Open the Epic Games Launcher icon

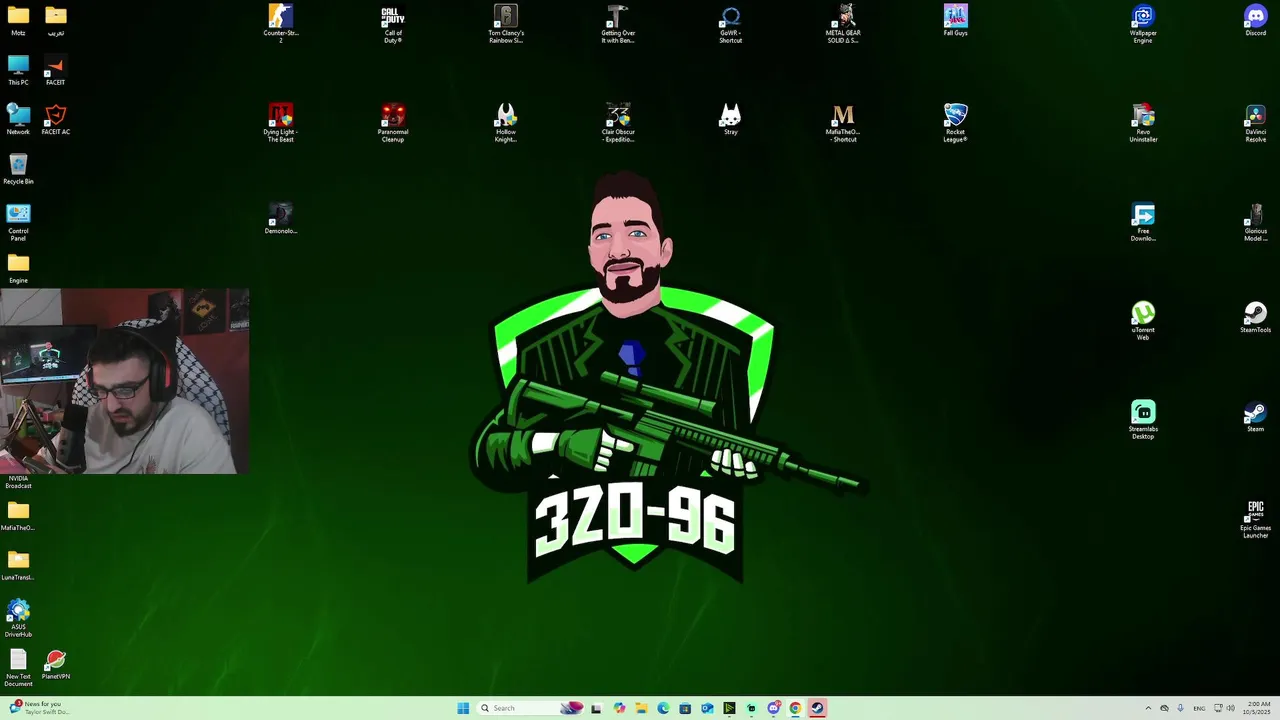coord(1256,519)
